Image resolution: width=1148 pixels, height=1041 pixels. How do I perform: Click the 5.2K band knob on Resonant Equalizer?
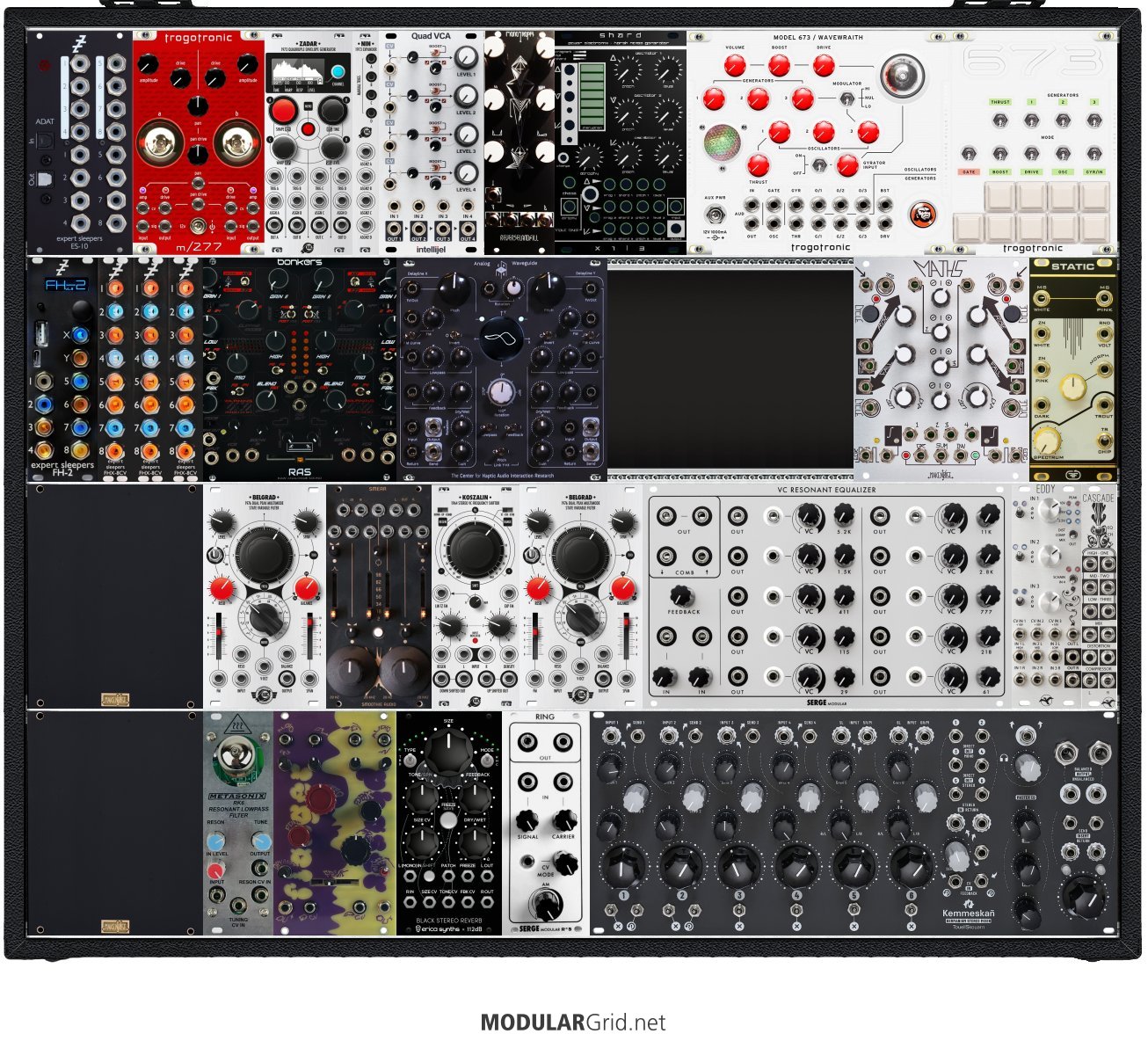click(843, 515)
